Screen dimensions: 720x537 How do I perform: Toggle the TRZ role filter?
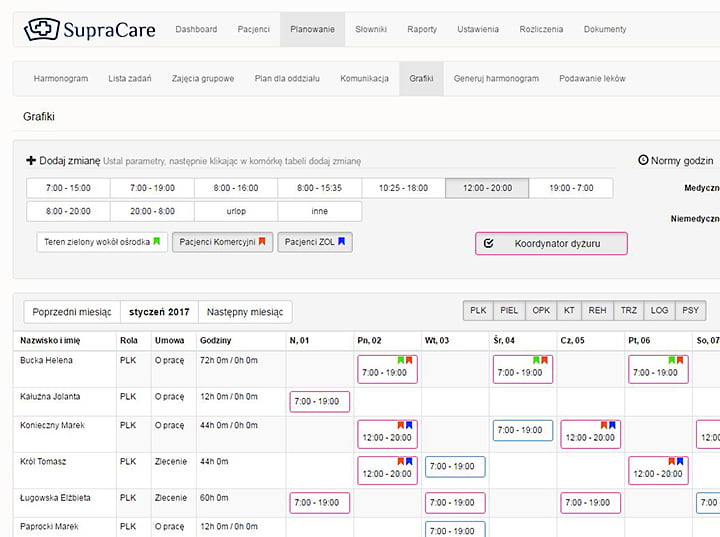coord(629,311)
